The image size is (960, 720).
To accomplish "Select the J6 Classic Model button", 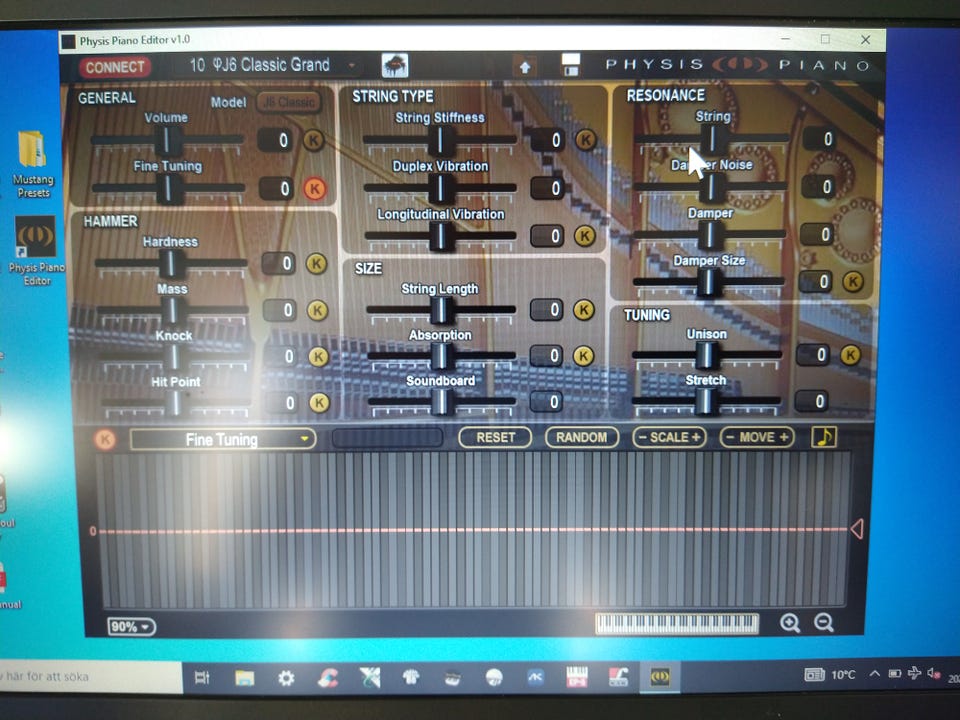I will (x=289, y=102).
